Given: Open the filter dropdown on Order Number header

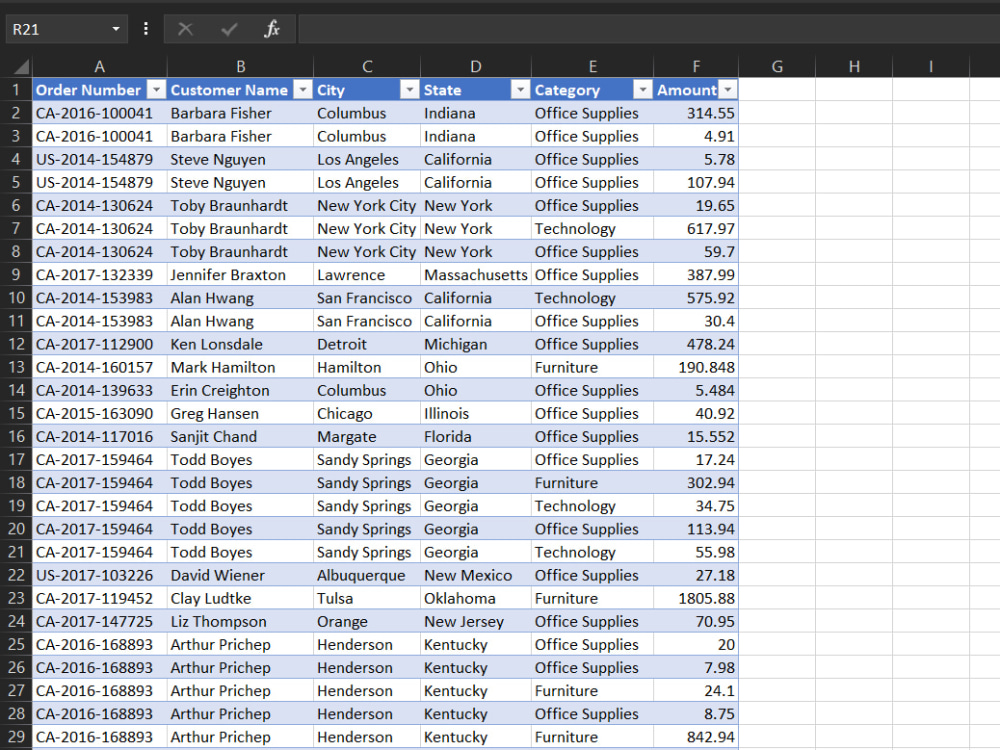Looking at the screenshot, I should point(155,90).
